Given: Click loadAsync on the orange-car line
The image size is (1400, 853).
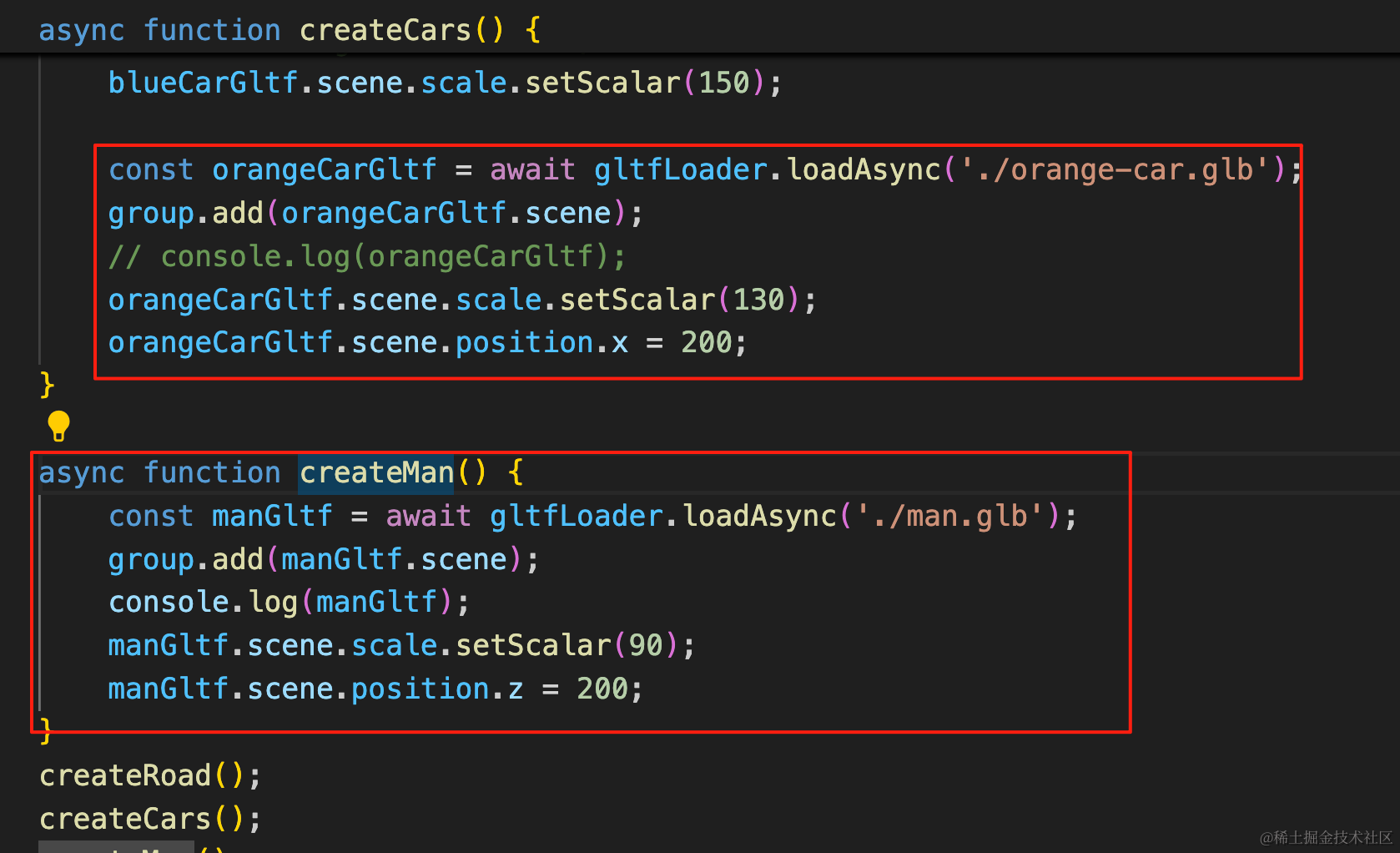Looking at the screenshot, I should [864, 169].
